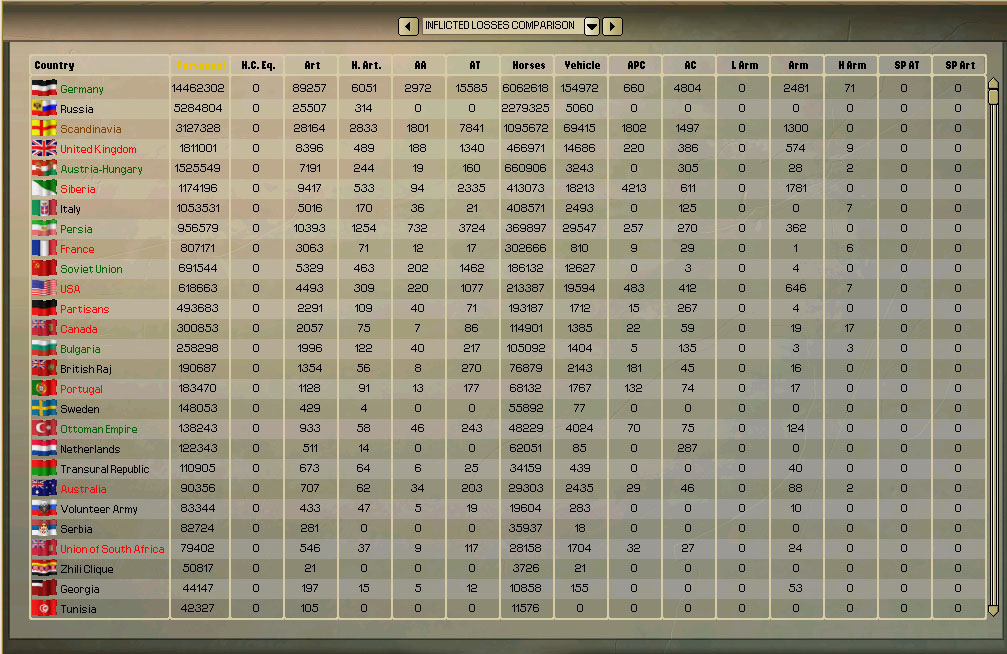Sort by AC column header

pyautogui.click(x=690, y=66)
